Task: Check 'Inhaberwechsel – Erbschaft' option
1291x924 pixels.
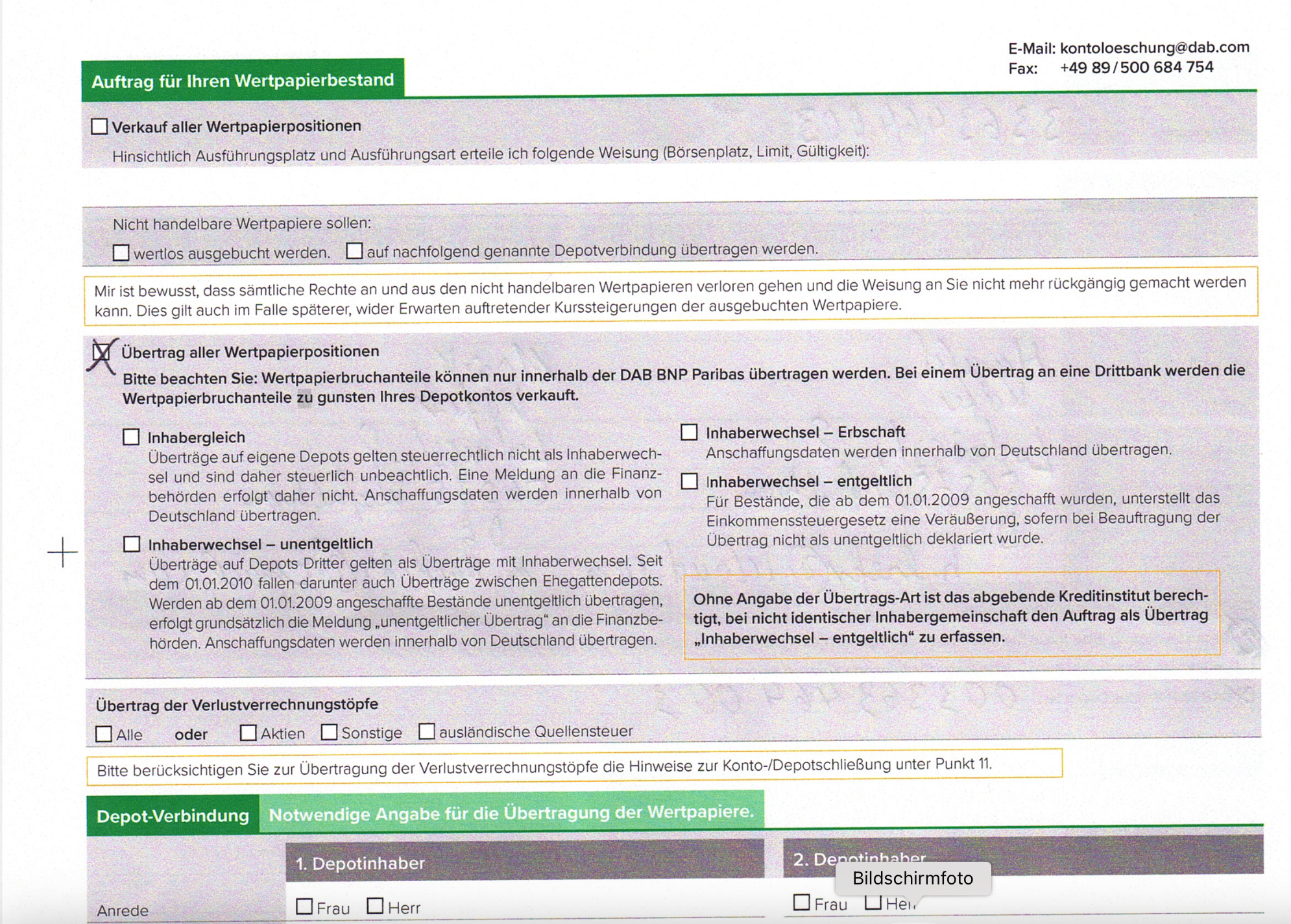Action: 689,432
